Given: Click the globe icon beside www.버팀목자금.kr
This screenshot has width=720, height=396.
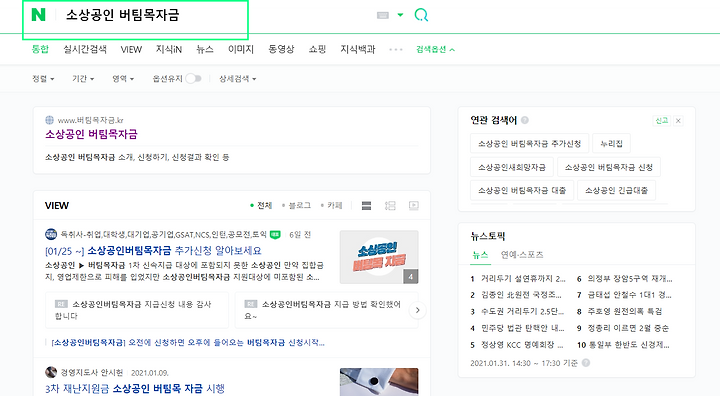Looking at the screenshot, I should point(50,120).
